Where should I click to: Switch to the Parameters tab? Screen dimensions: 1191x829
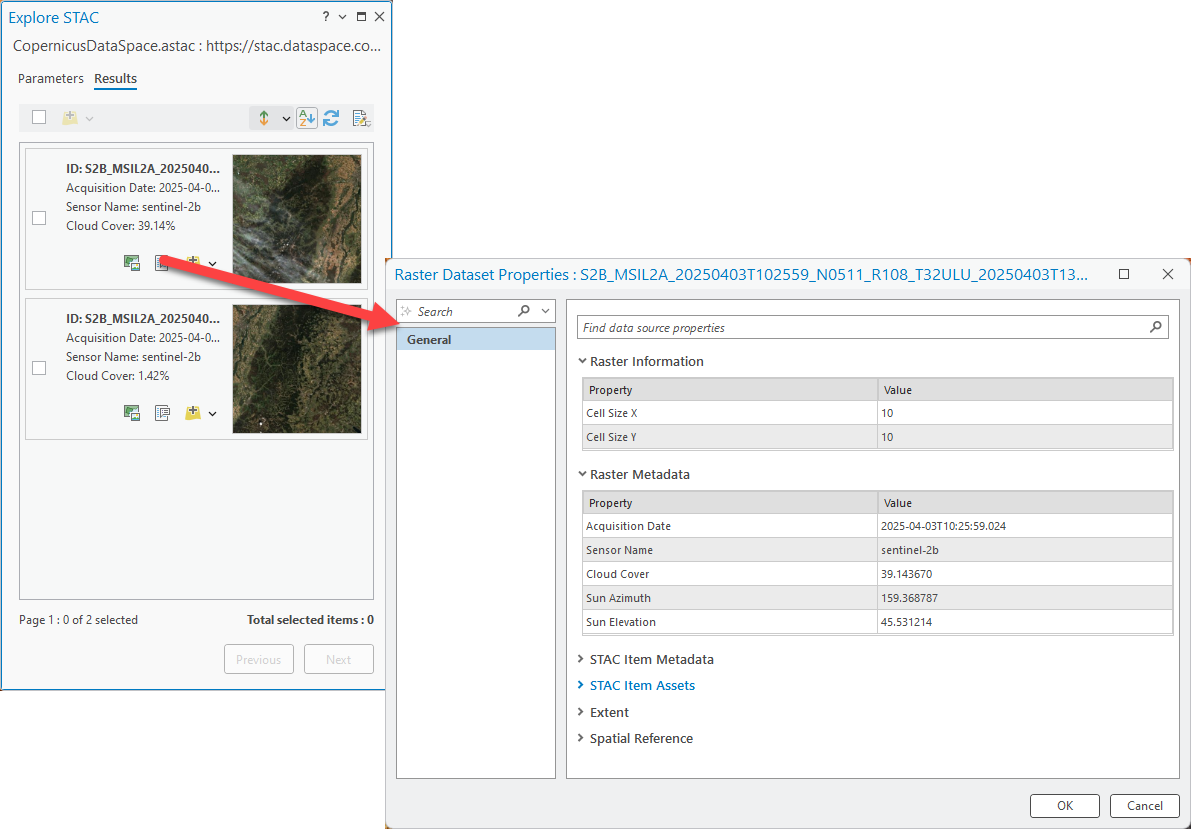pos(50,78)
